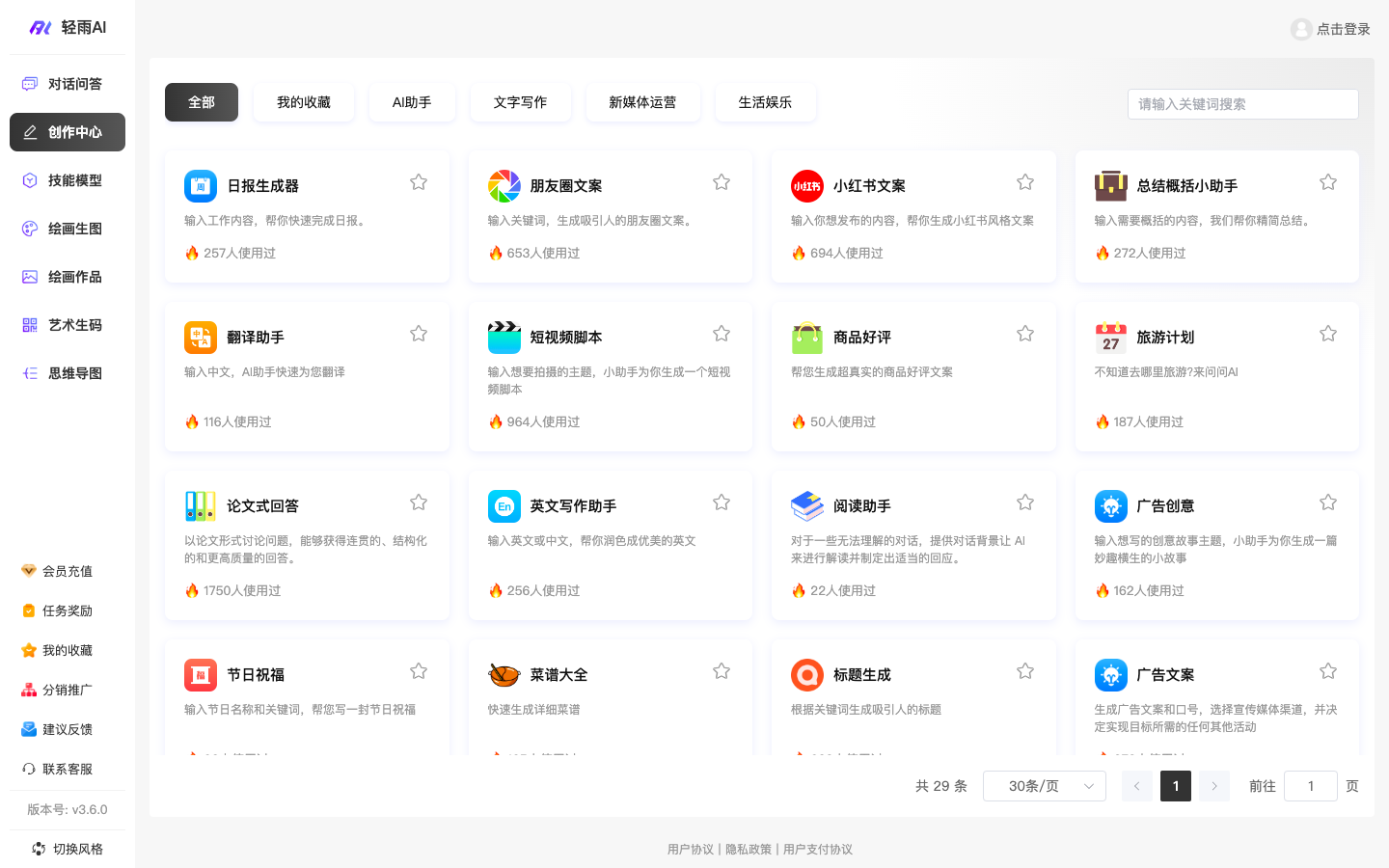The image size is (1389, 868).
Task: Click the 切换风格 theme switcher
Action: (x=67, y=849)
